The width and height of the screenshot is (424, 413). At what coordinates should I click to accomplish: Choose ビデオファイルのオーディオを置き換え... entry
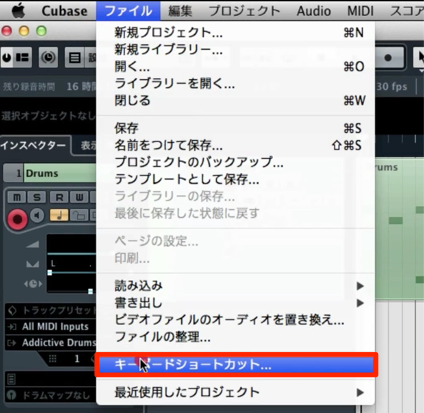point(235,320)
